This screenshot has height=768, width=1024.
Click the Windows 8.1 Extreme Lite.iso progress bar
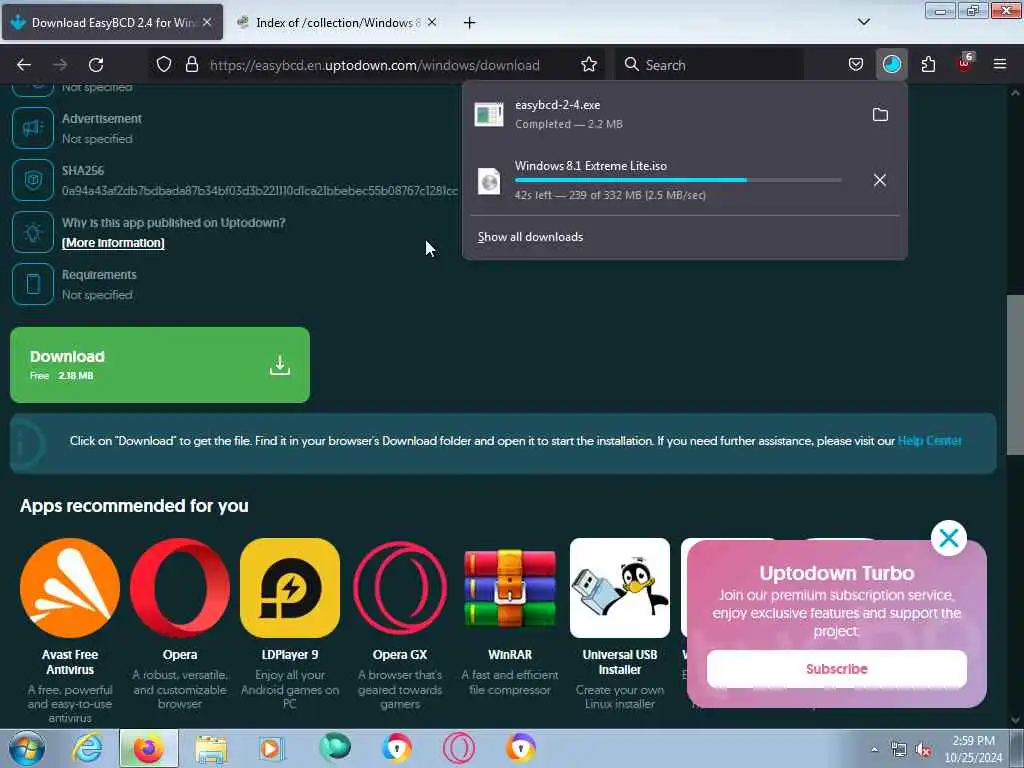click(x=678, y=180)
